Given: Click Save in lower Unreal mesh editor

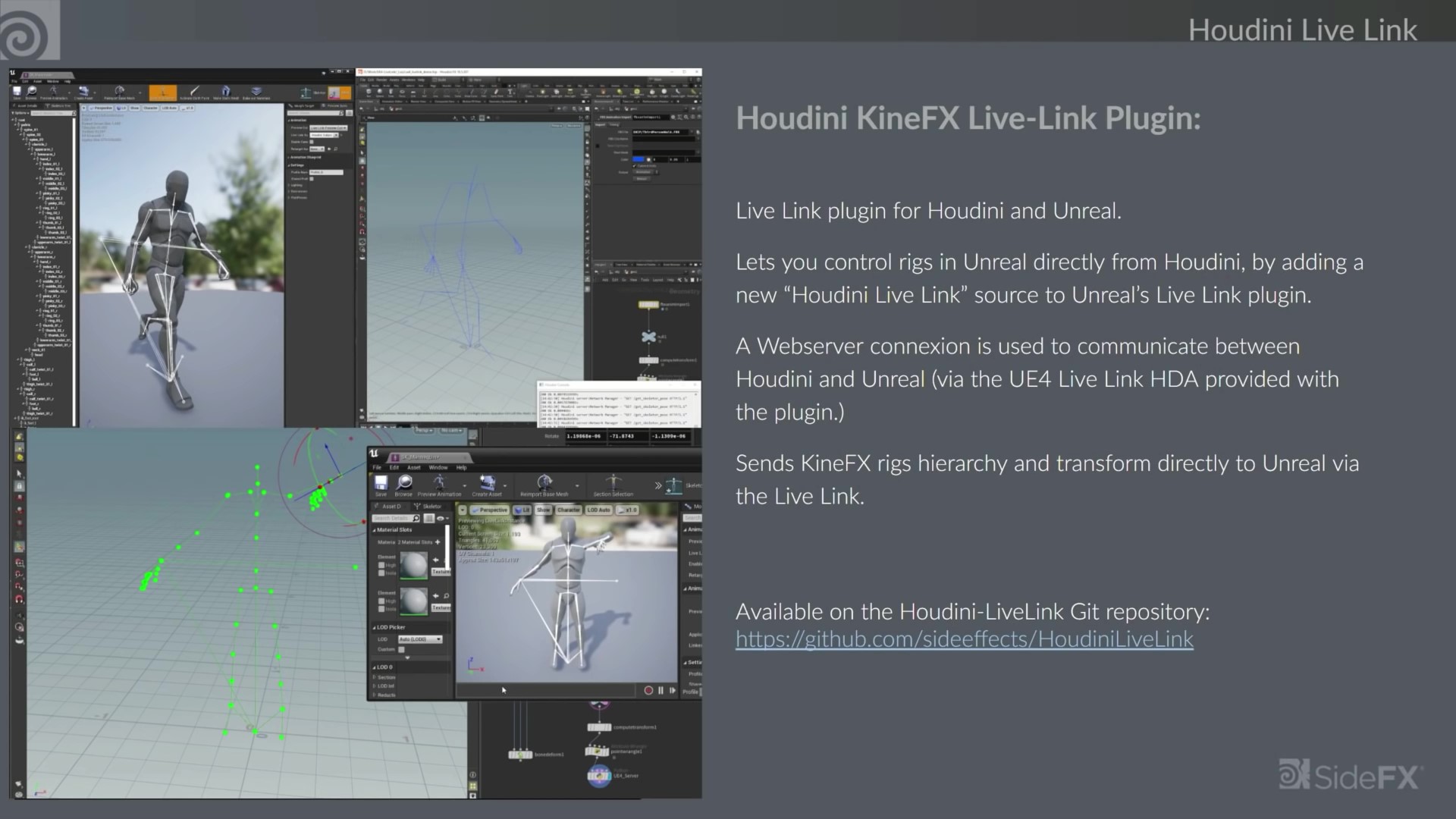Looking at the screenshot, I should click(381, 485).
